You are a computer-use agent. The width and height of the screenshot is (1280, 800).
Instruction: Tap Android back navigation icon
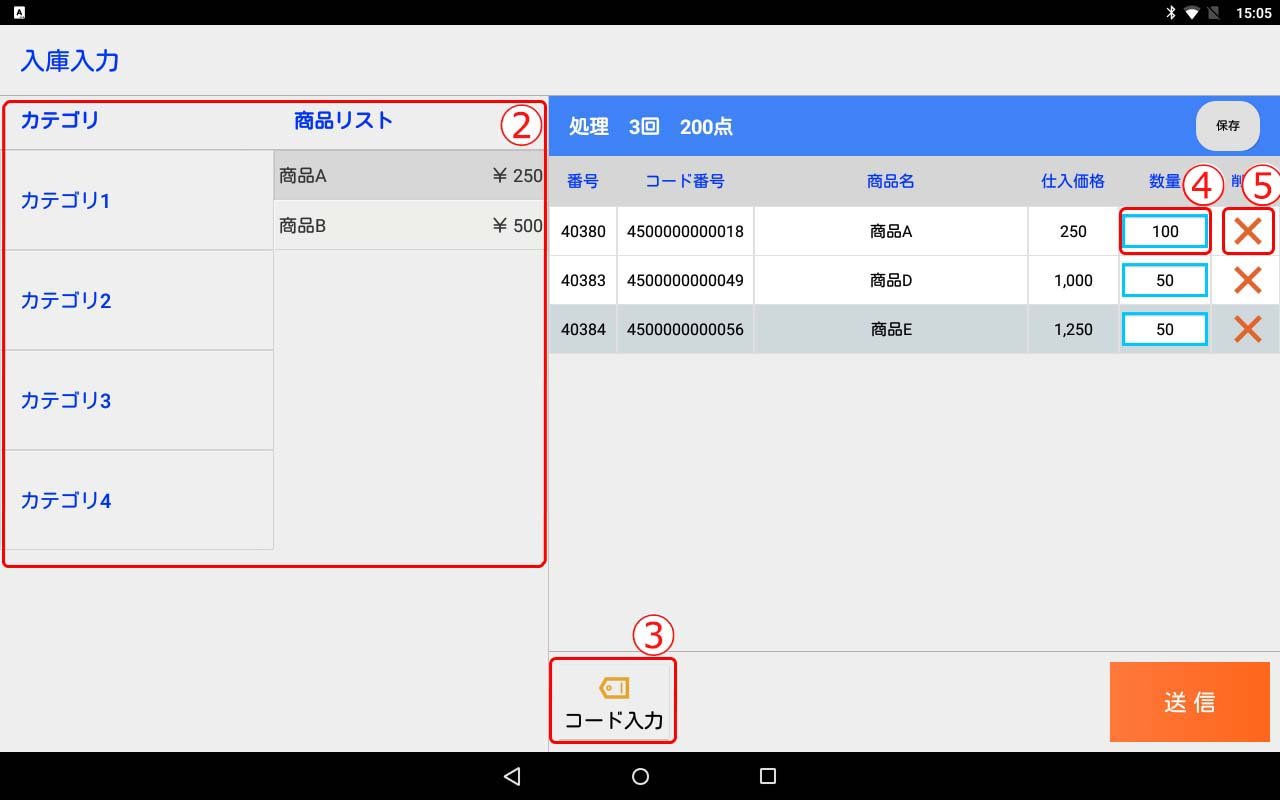[x=512, y=776]
